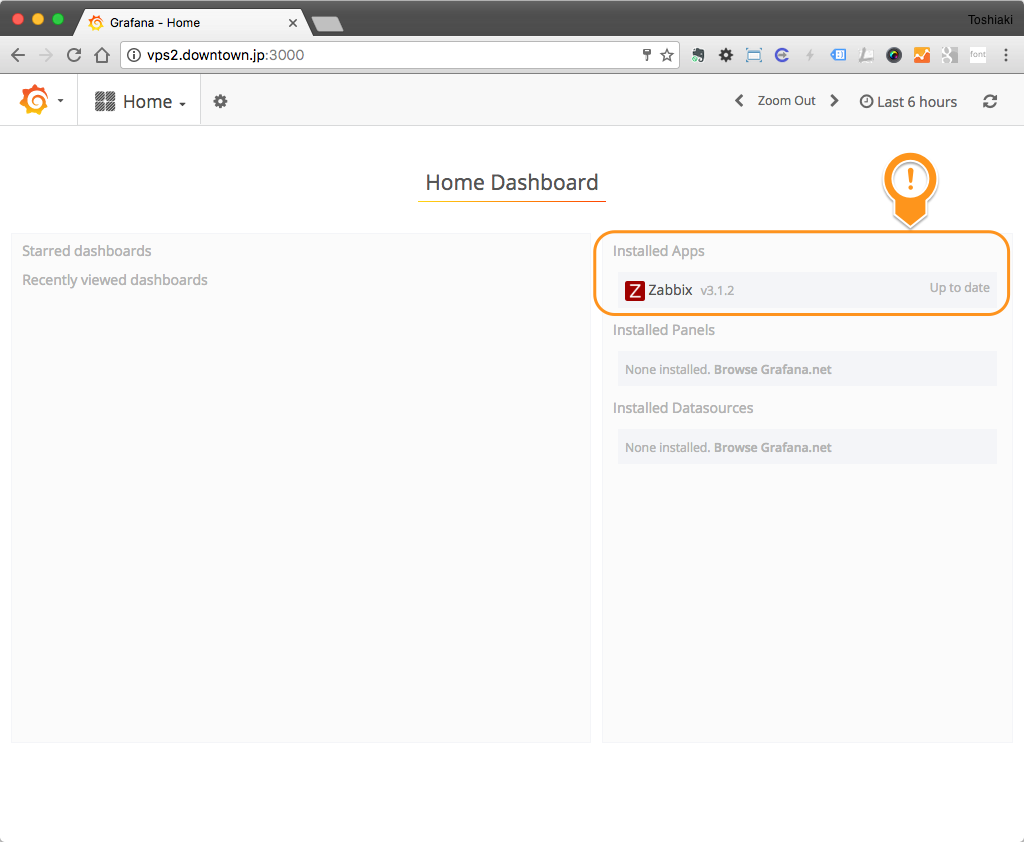Screen dimensions: 1024x842
Task: Open the black gear extension icon
Action: click(x=726, y=55)
